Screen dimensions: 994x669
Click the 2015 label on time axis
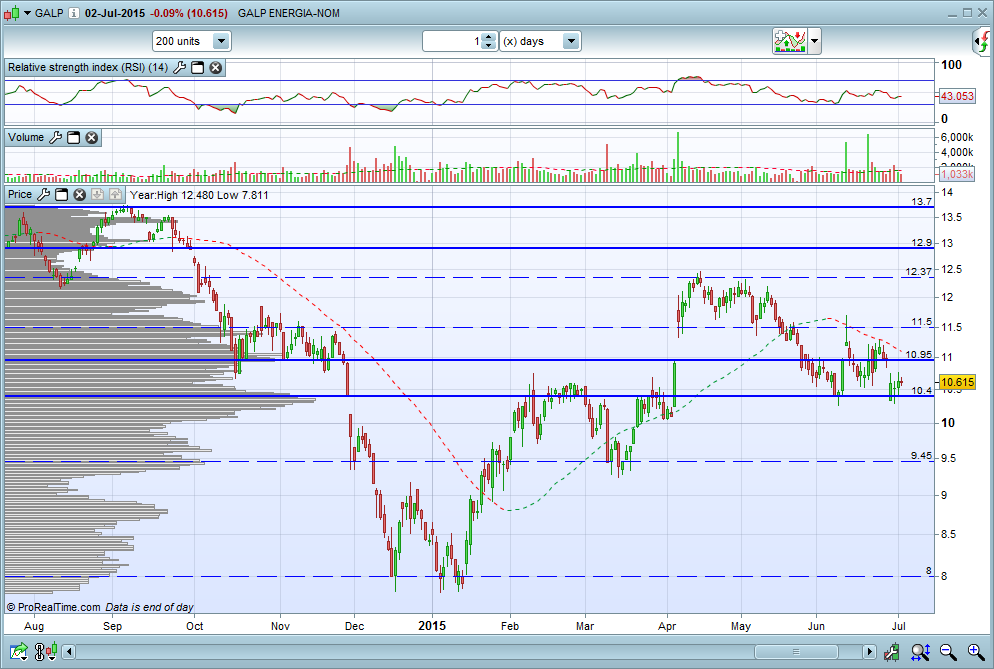[x=432, y=626]
